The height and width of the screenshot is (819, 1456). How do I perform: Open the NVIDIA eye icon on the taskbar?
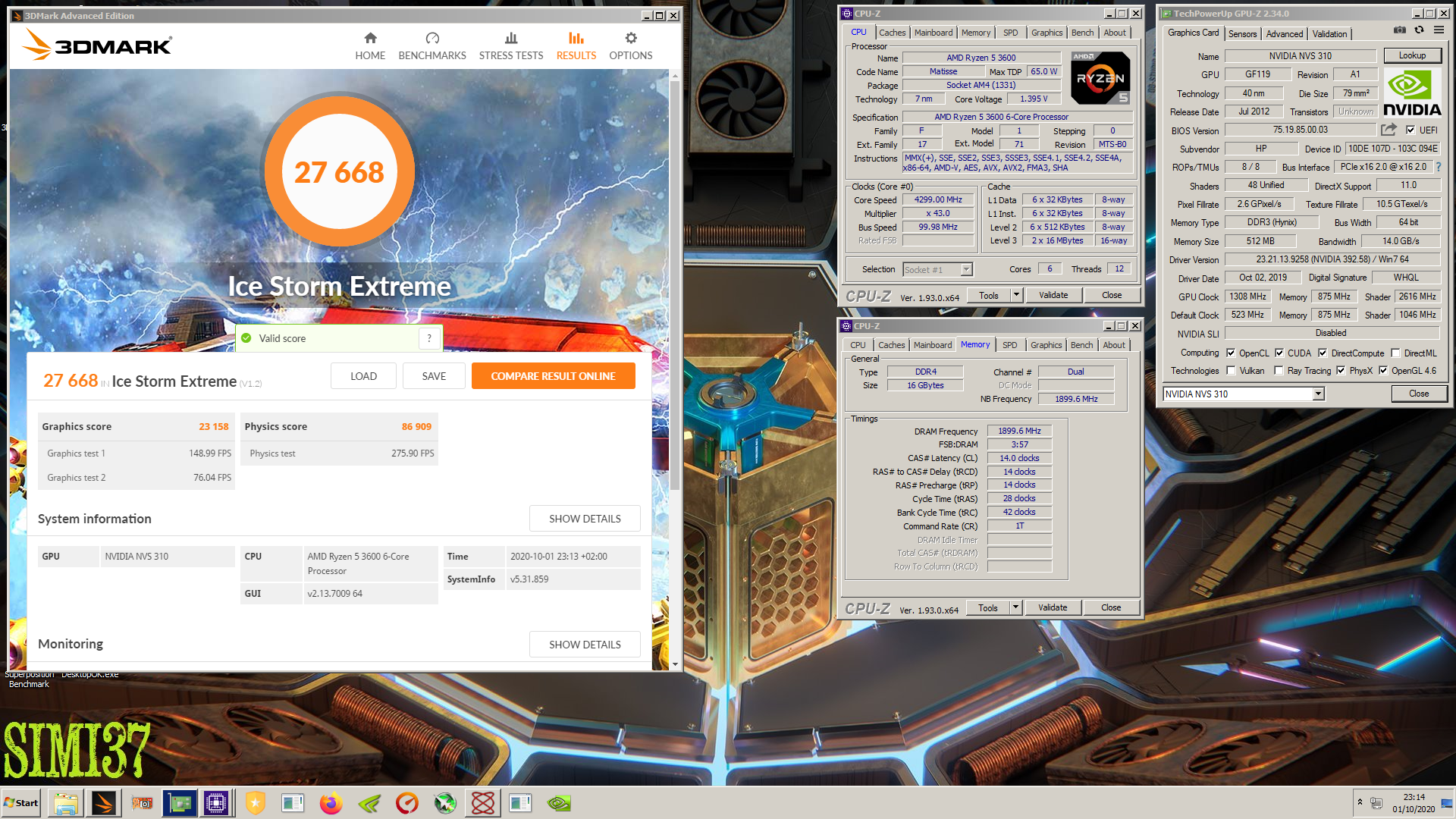click(559, 802)
